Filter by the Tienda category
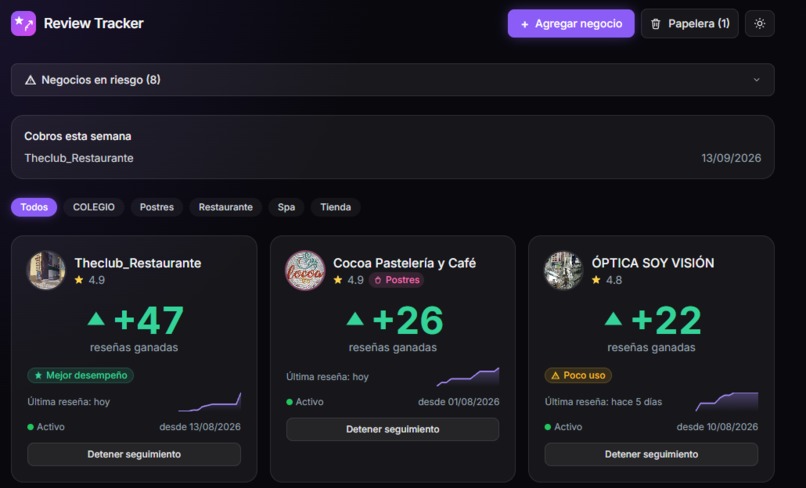Image resolution: width=806 pixels, height=488 pixels. tap(336, 207)
